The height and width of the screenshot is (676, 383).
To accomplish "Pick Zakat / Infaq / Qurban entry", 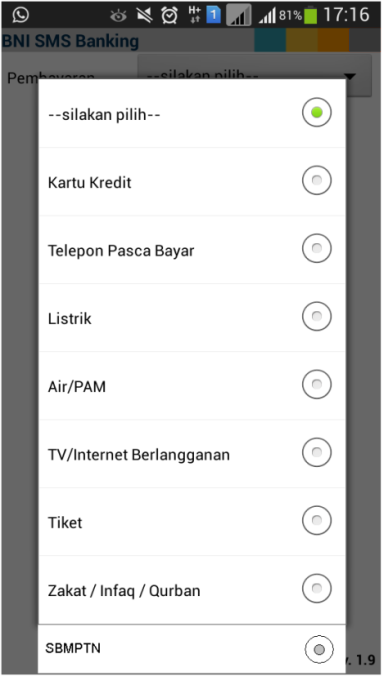I will [x=192, y=590].
